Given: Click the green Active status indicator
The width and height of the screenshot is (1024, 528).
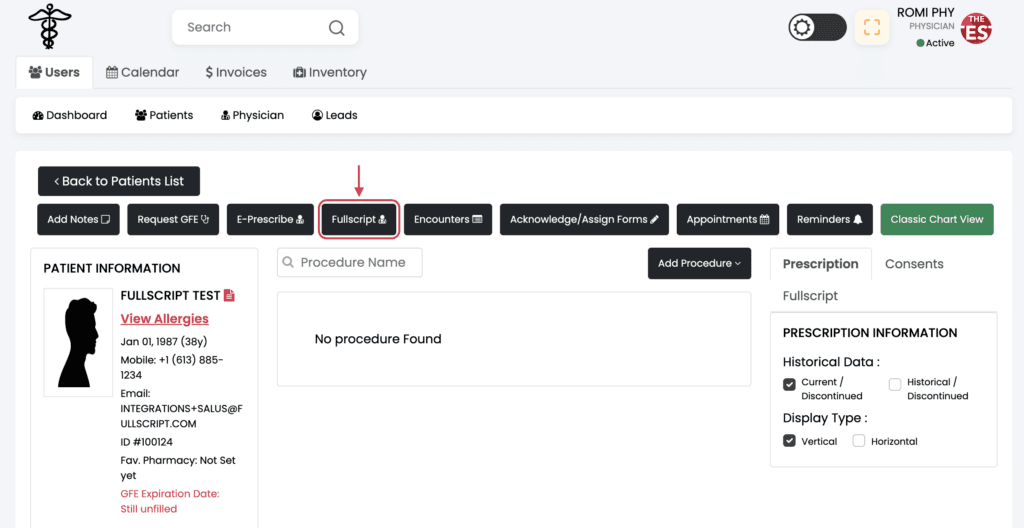Looking at the screenshot, I should click(935, 43).
